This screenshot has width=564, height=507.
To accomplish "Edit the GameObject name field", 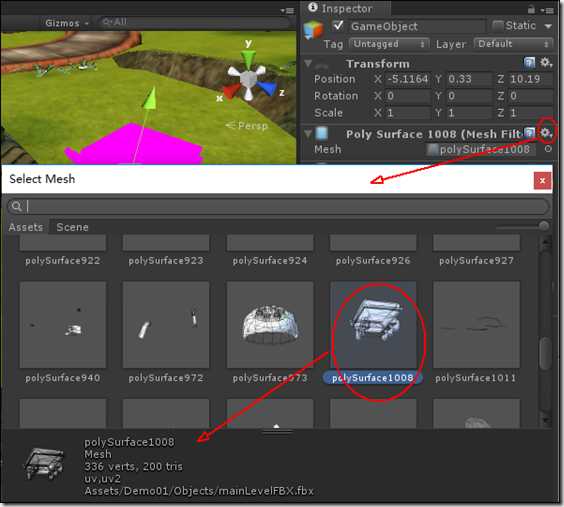I will tap(416, 26).
